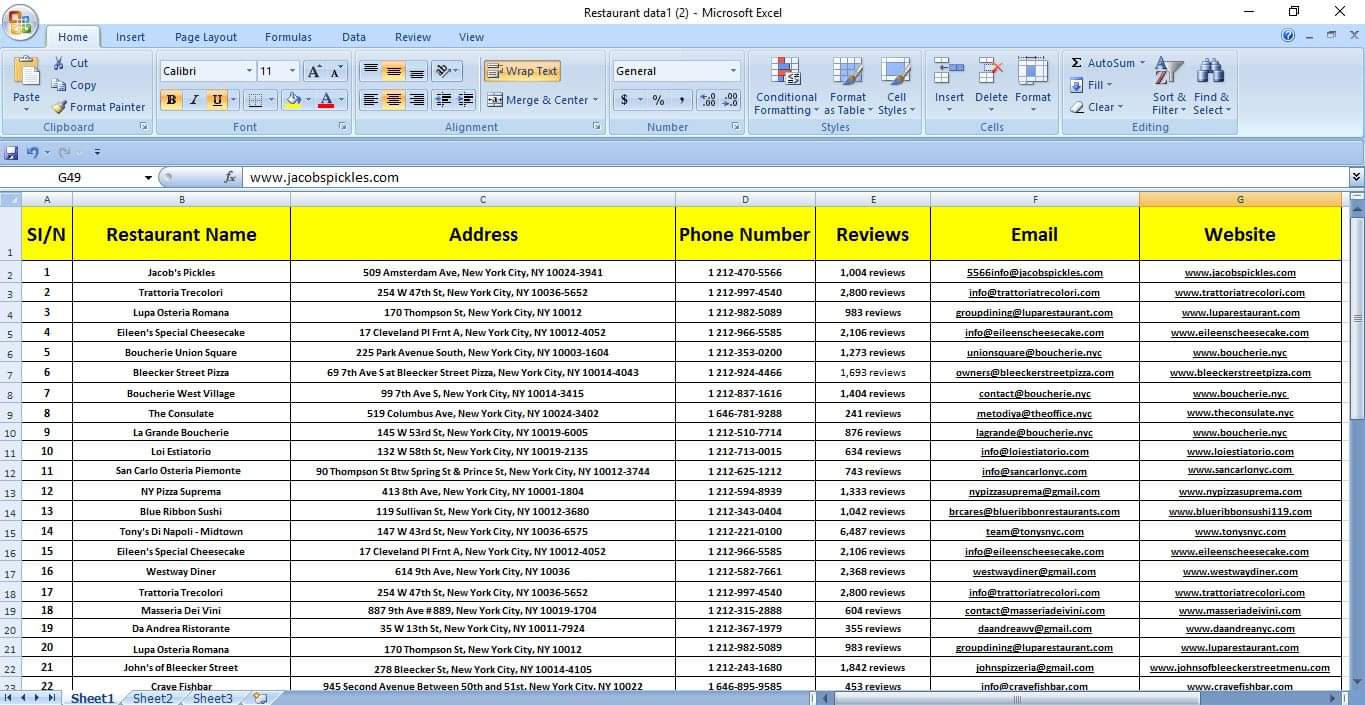Toggle Middle Align
The image size is (1365, 705).
(393, 71)
